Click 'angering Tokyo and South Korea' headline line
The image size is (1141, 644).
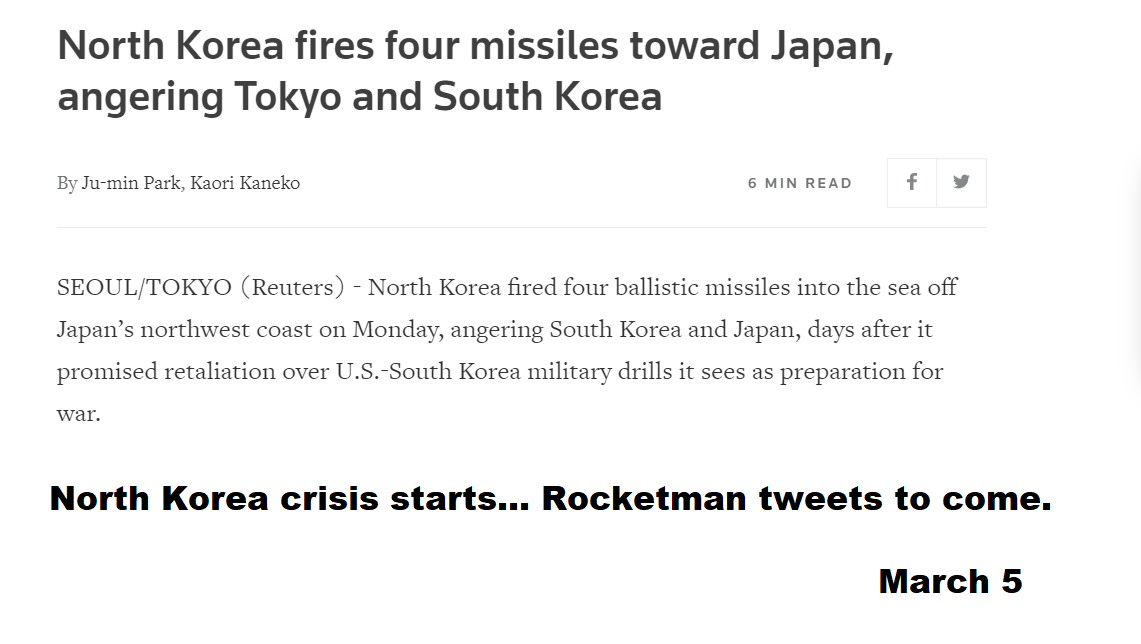click(360, 97)
